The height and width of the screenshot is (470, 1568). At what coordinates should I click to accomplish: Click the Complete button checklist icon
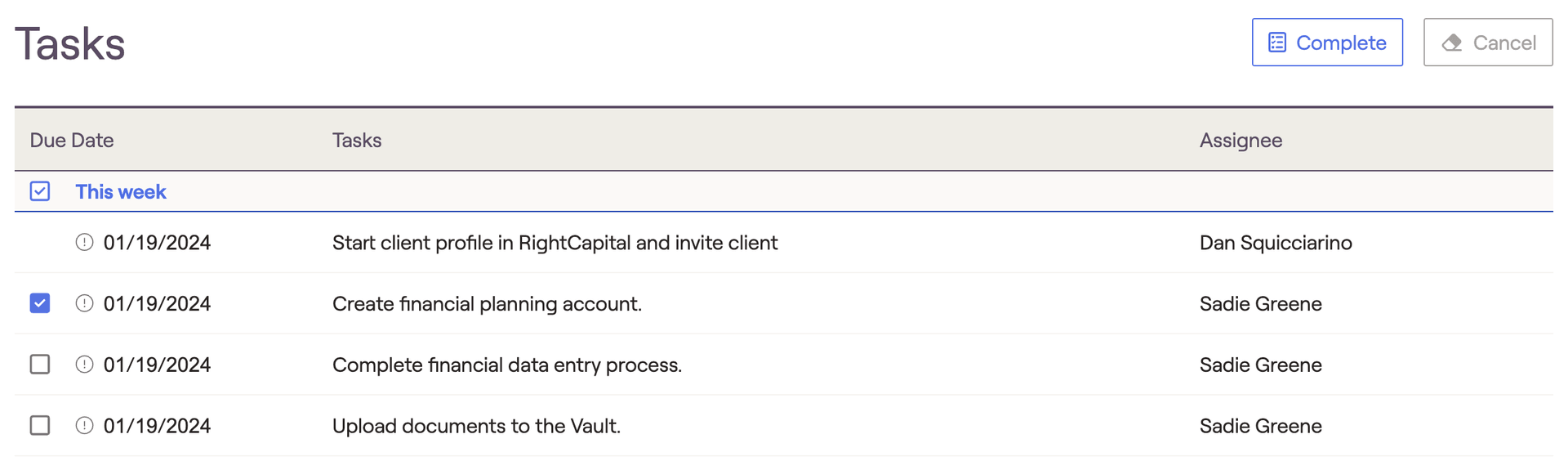(x=1277, y=43)
